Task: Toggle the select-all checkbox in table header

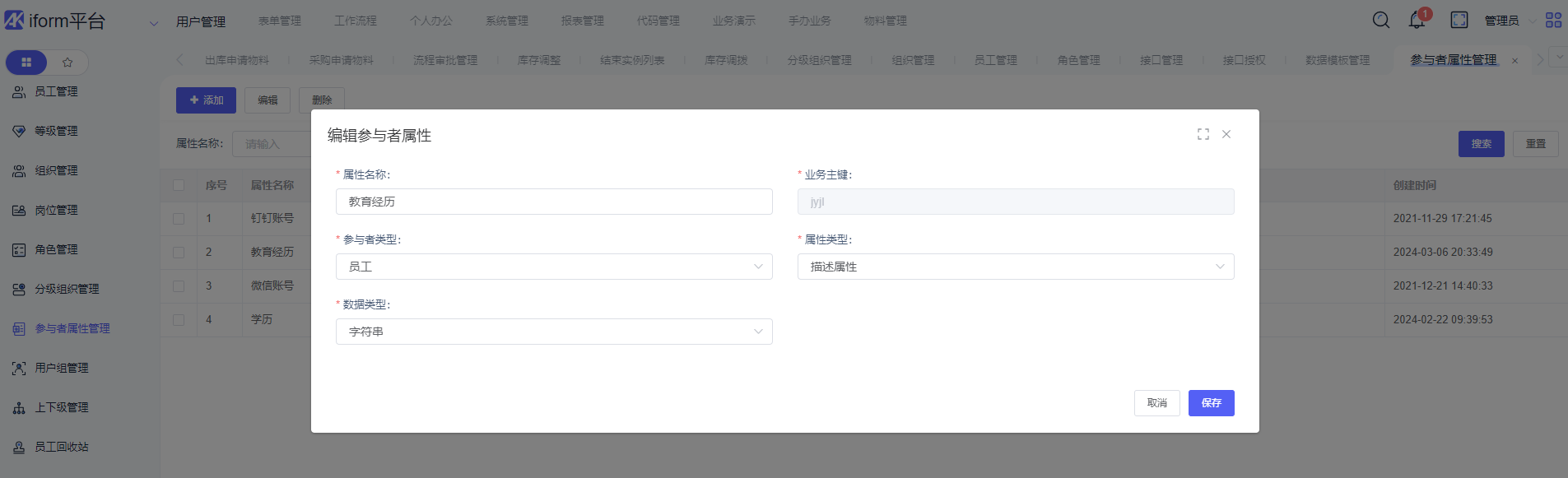Action: click(x=179, y=185)
